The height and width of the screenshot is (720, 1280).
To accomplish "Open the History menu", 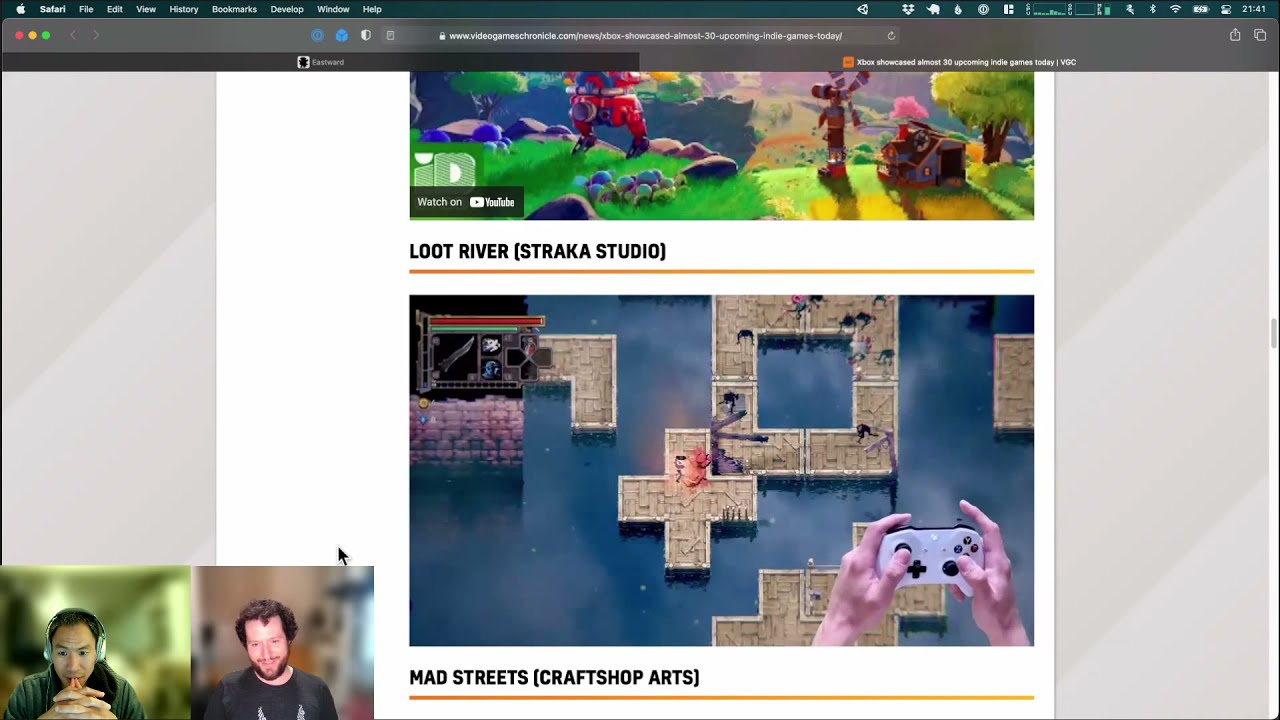I will pos(184,9).
